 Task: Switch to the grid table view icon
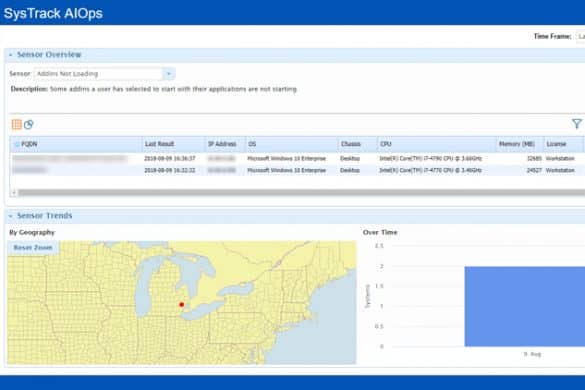pos(16,124)
